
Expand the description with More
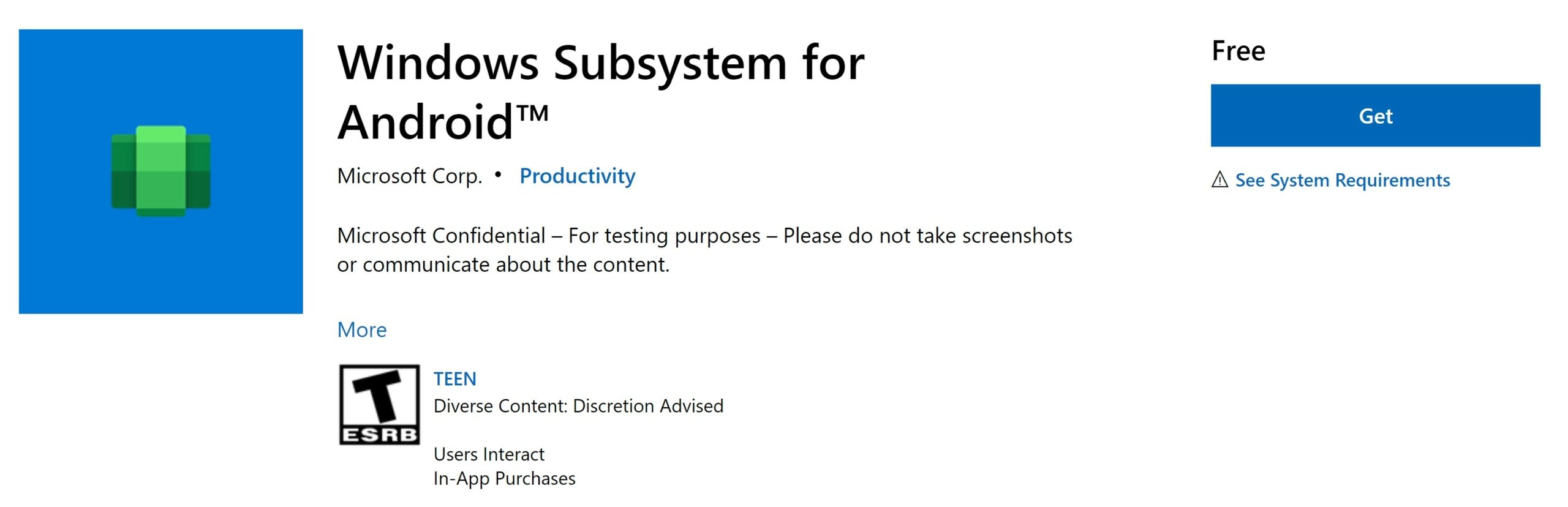361,330
